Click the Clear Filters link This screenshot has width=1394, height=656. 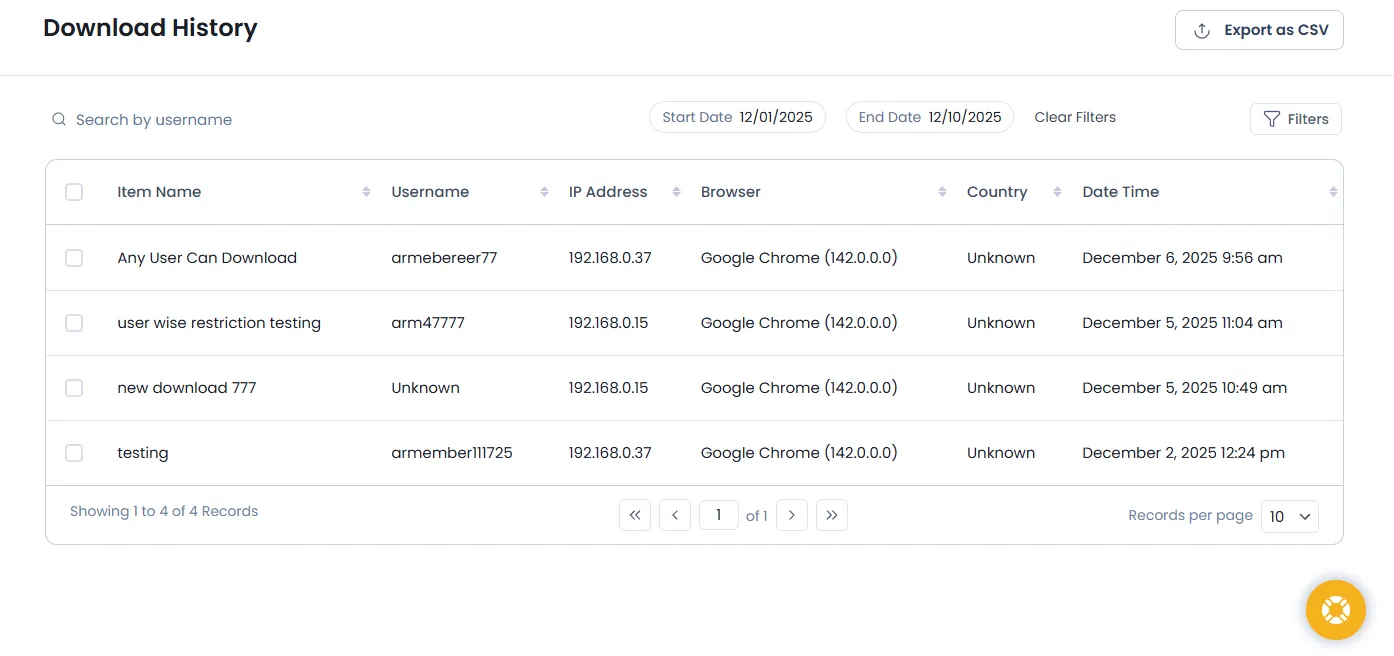1075,118
